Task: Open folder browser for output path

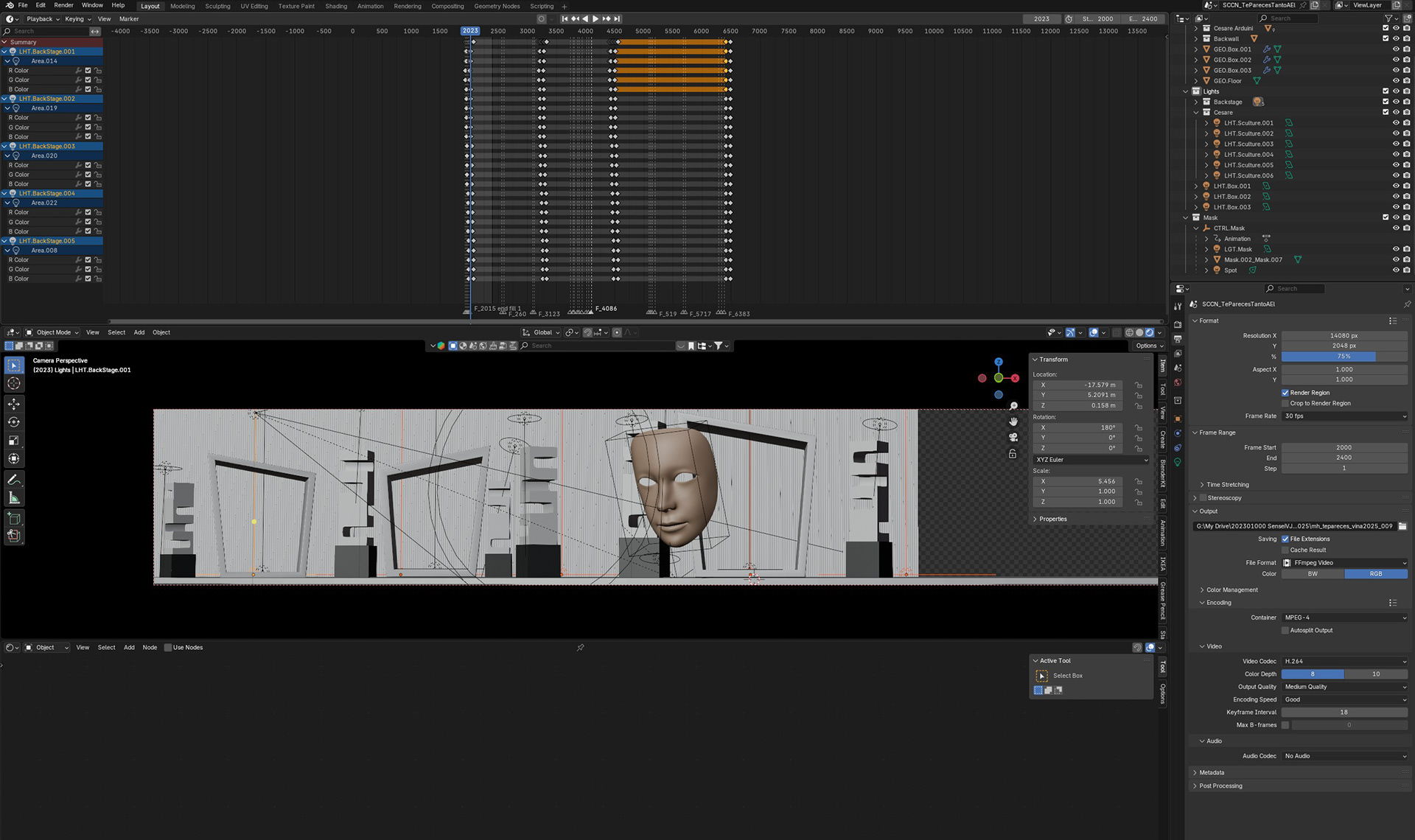Action: click(1402, 526)
